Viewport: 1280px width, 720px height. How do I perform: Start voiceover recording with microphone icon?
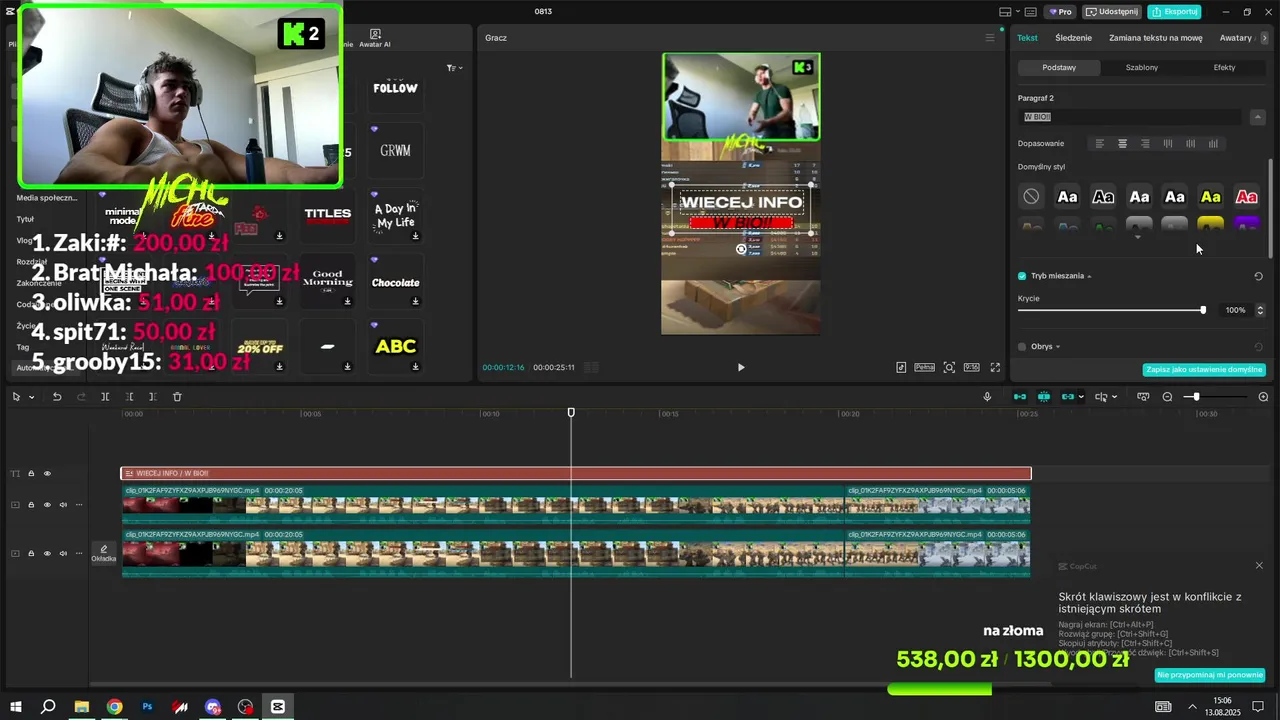[987, 397]
